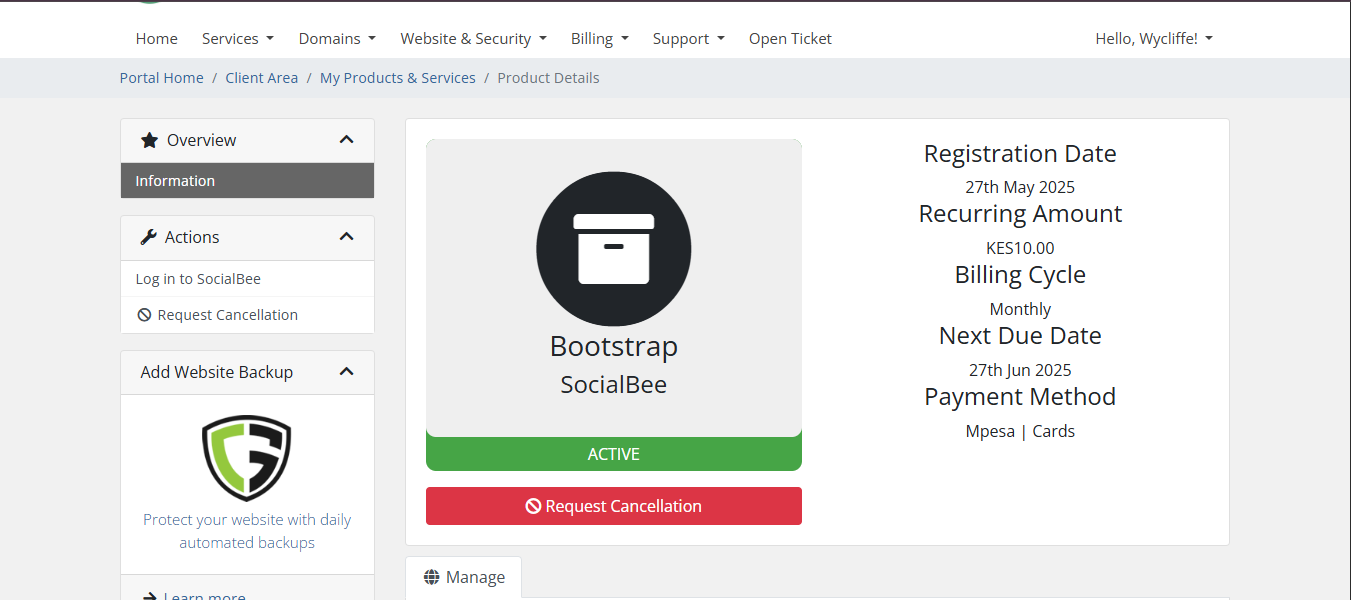Click the globe icon on Manage tab
Image resolution: width=1351 pixels, height=600 pixels.
432,577
